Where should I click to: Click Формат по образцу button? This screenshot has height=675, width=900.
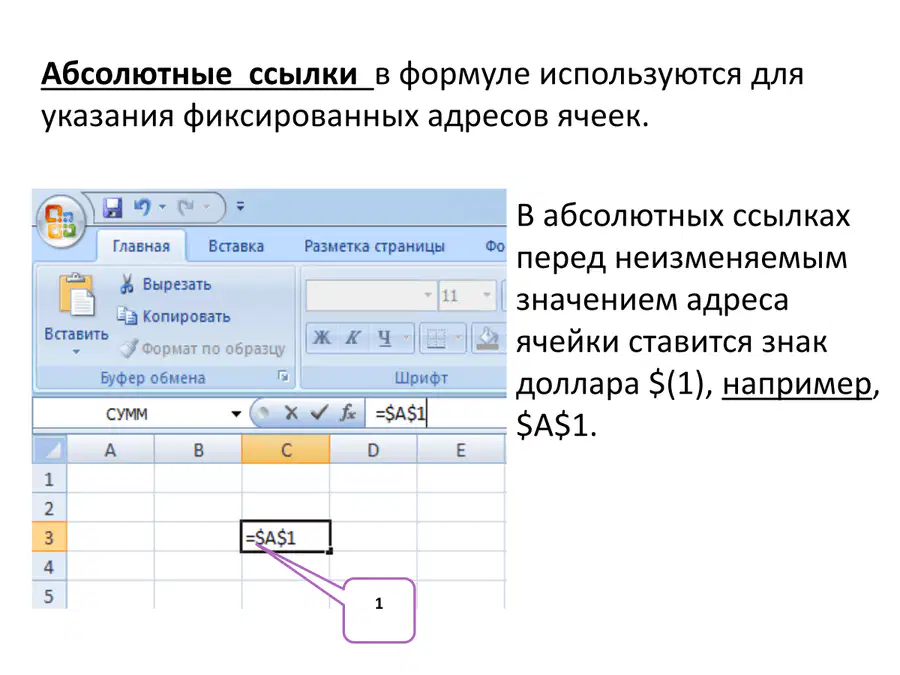click(203, 348)
